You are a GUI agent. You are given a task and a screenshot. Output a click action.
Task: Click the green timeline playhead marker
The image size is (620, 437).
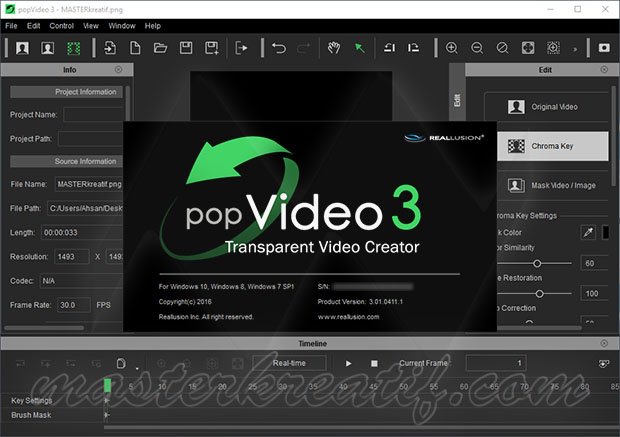(x=107, y=386)
